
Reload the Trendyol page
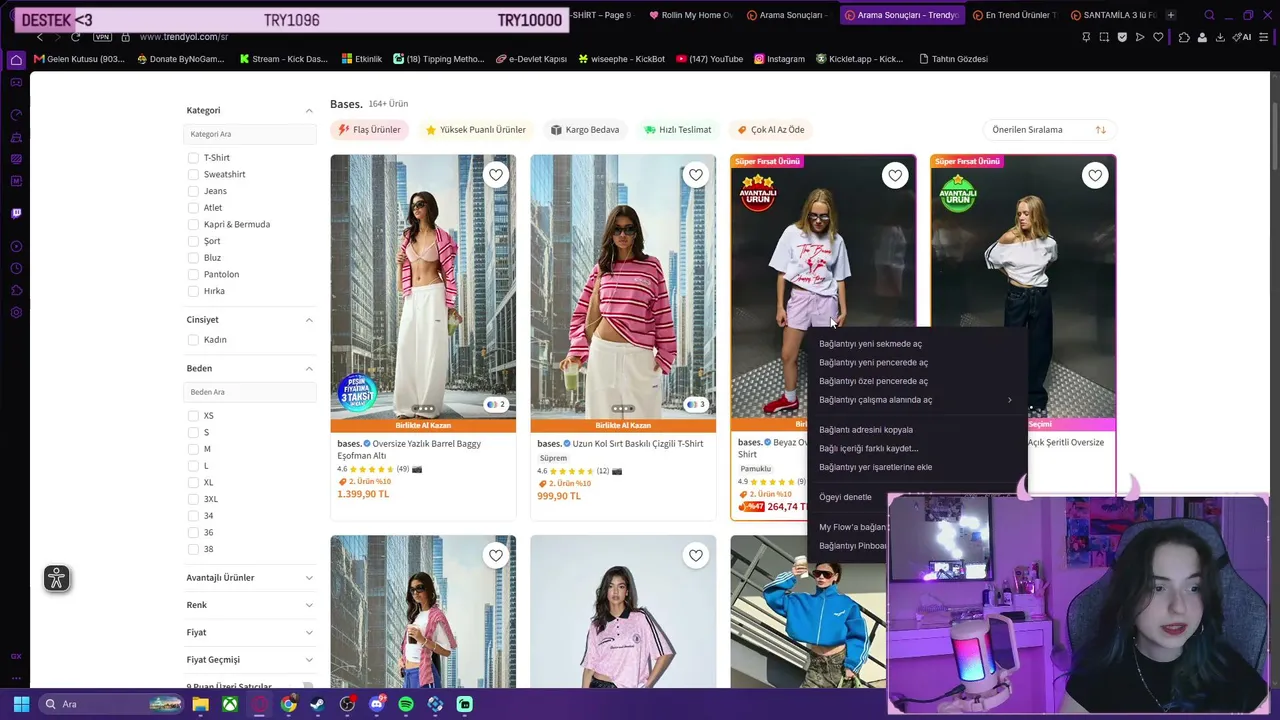(75, 37)
